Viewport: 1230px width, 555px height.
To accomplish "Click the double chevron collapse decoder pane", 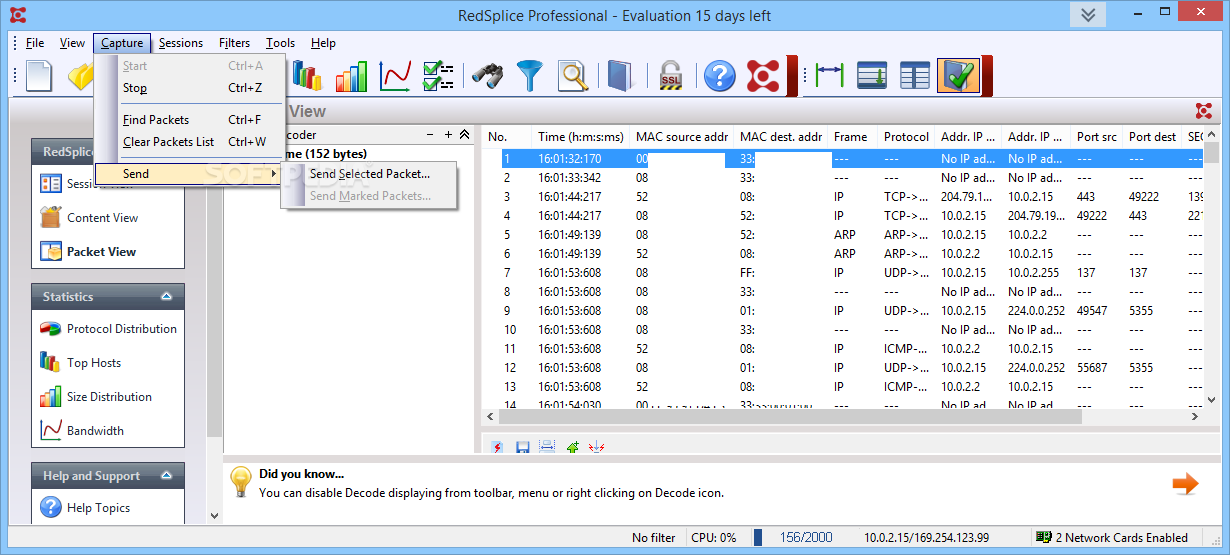I will (464, 135).
